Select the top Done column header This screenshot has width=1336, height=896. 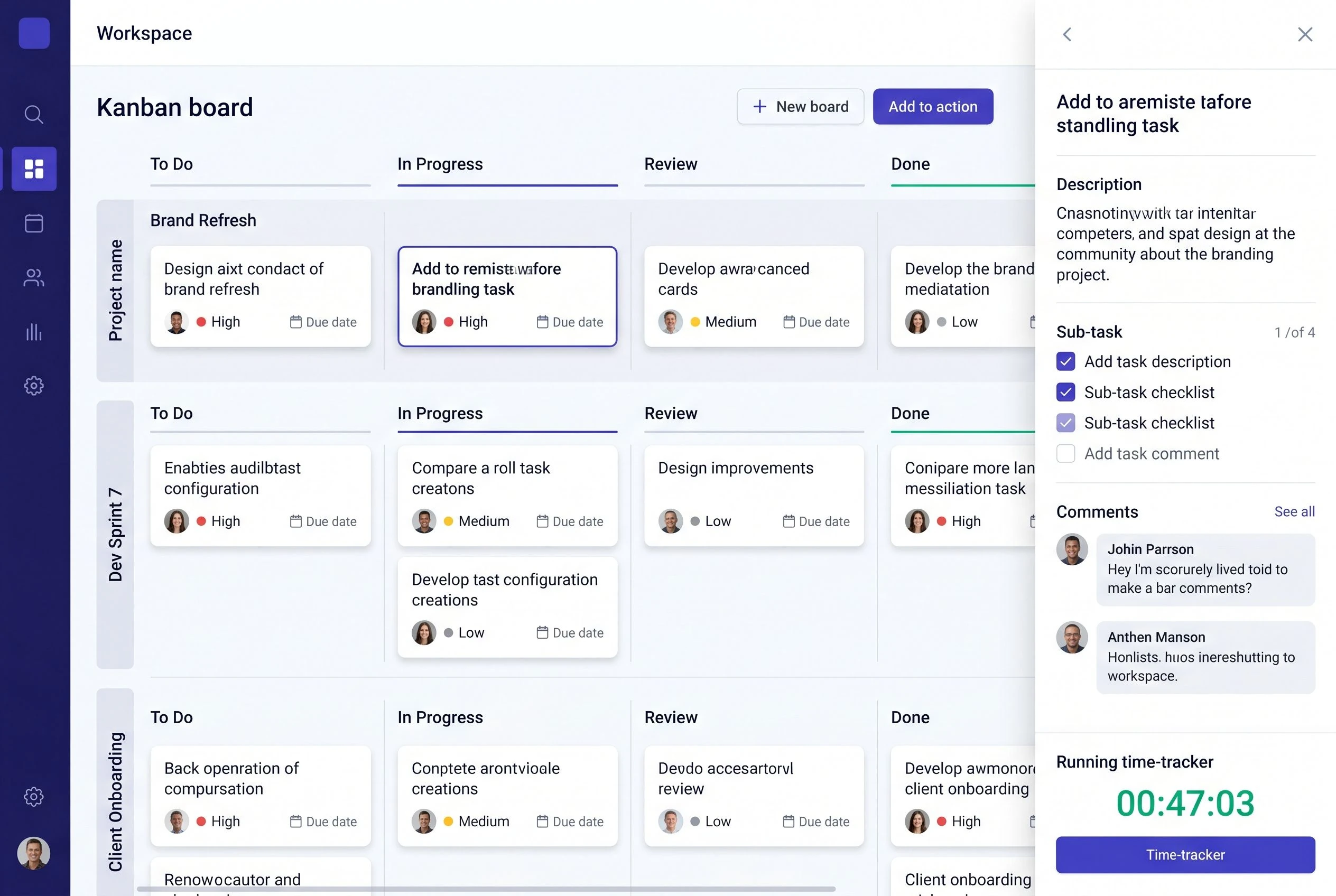[x=910, y=164]
